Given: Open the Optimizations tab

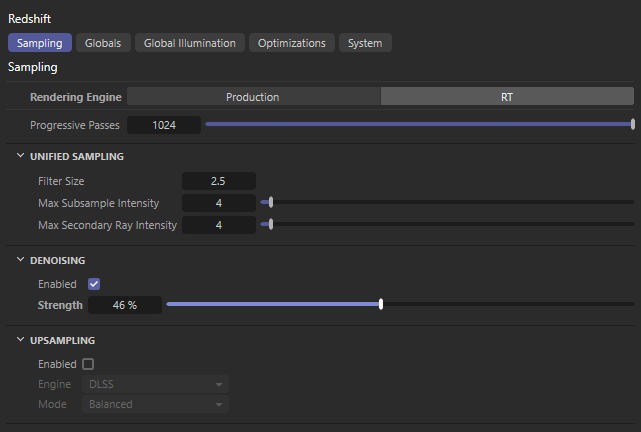Looking at the screenshot, I should 291,43.
